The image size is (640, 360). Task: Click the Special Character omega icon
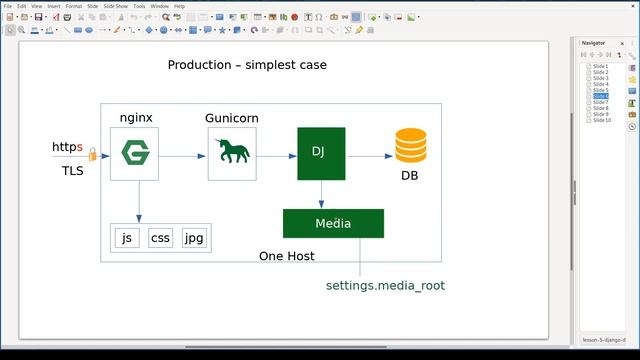(x=319, y=17)
